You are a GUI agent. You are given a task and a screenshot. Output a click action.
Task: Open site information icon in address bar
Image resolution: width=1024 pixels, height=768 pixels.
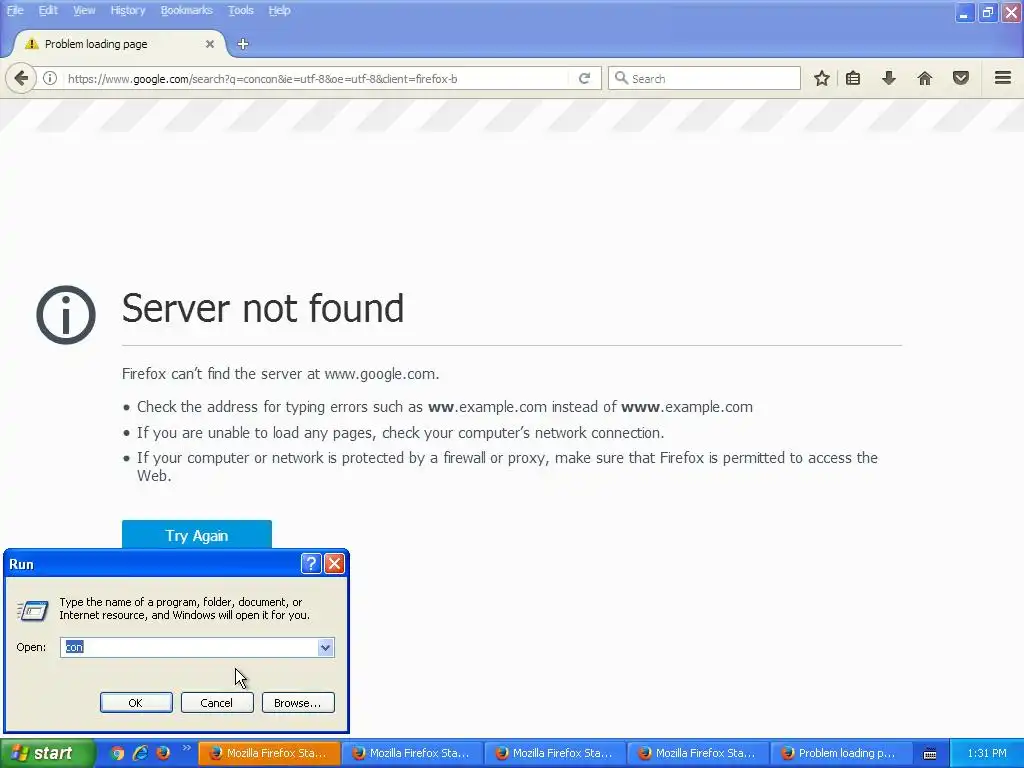[x=50, y=78]
